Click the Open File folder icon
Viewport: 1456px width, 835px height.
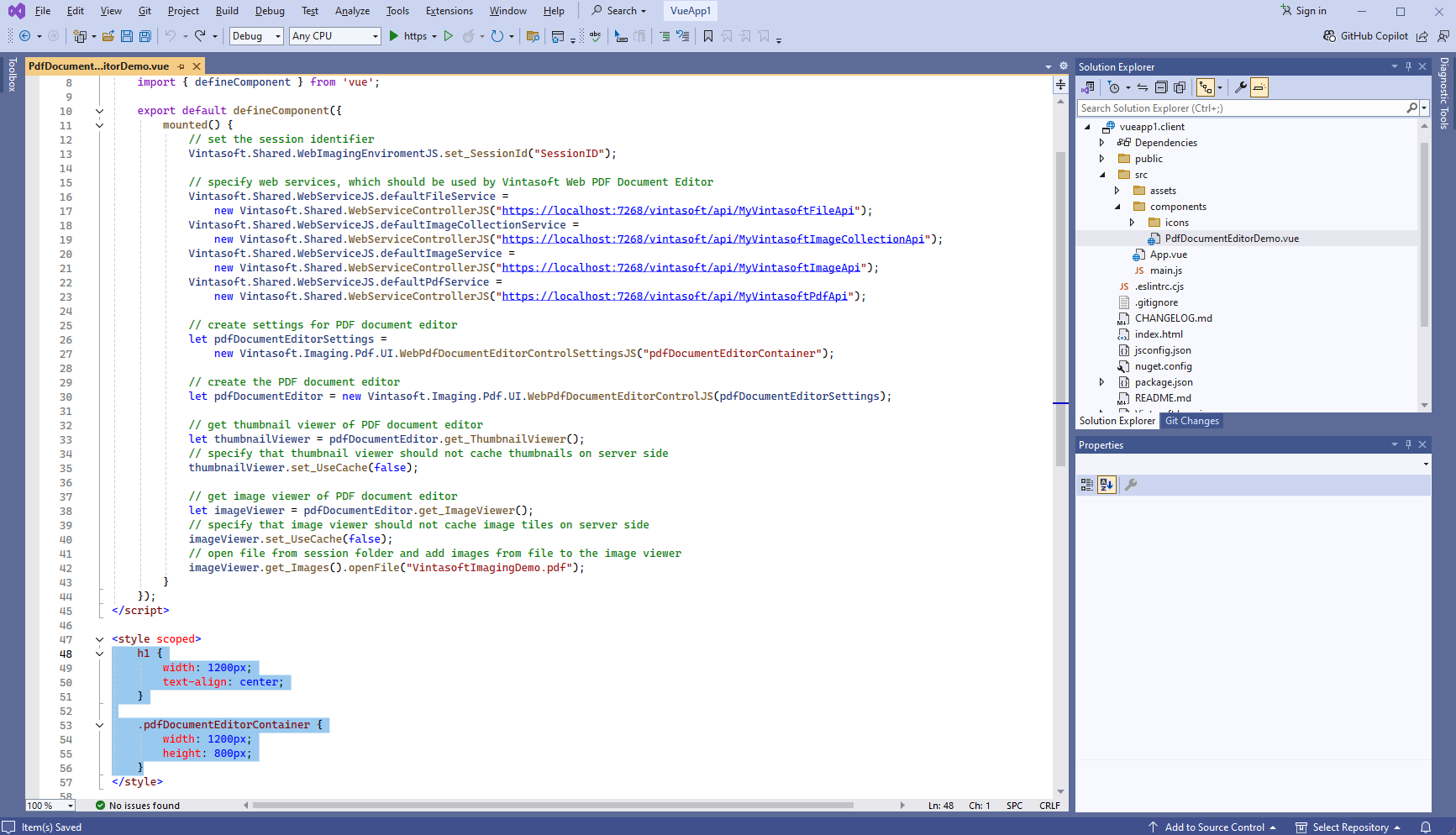pyautogui.click(x=108, y=36)
